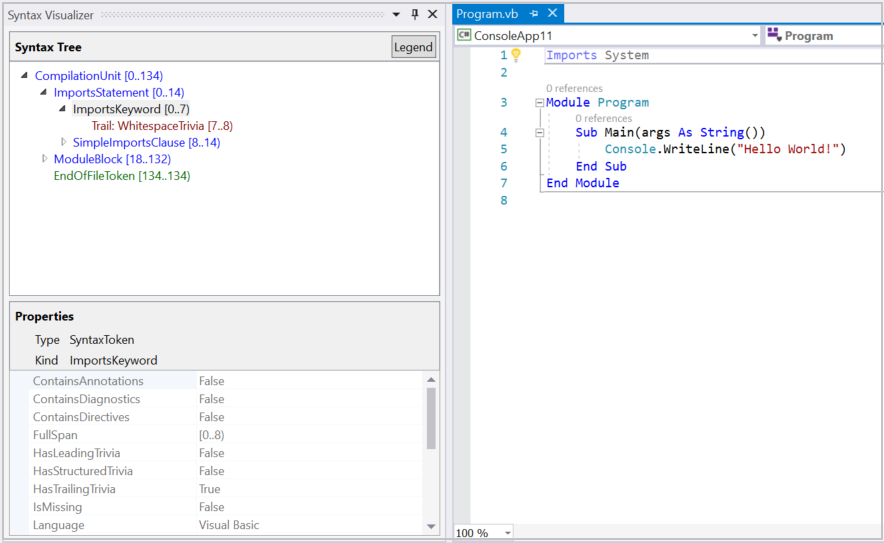Image resolution: width=884 pixels, height=543 pixels.
Task: Collapse the ImportsStatement tree node
Action: 44,93
